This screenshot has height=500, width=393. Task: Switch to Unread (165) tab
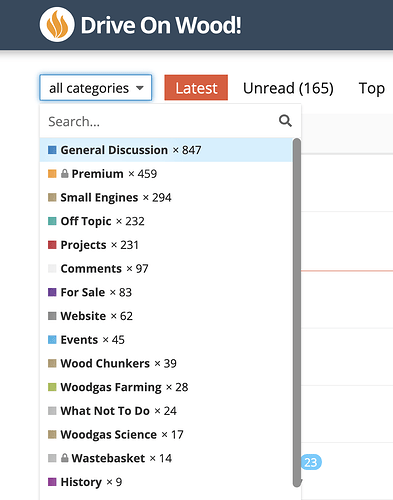(288, 88)
